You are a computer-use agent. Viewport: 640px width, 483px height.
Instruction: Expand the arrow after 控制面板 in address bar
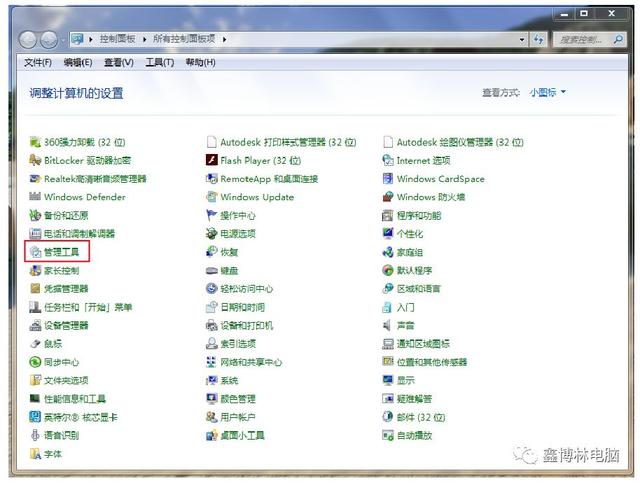[144, 39]
